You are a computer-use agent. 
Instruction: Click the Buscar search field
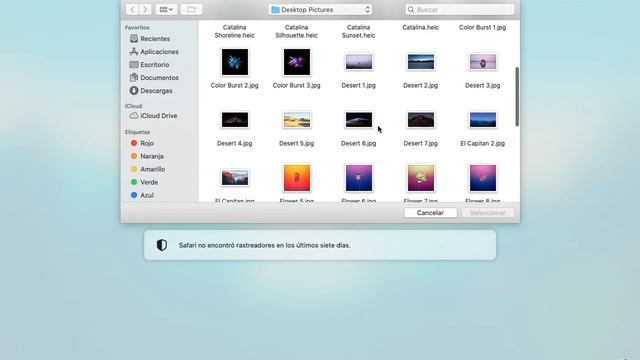pos(460,9)
